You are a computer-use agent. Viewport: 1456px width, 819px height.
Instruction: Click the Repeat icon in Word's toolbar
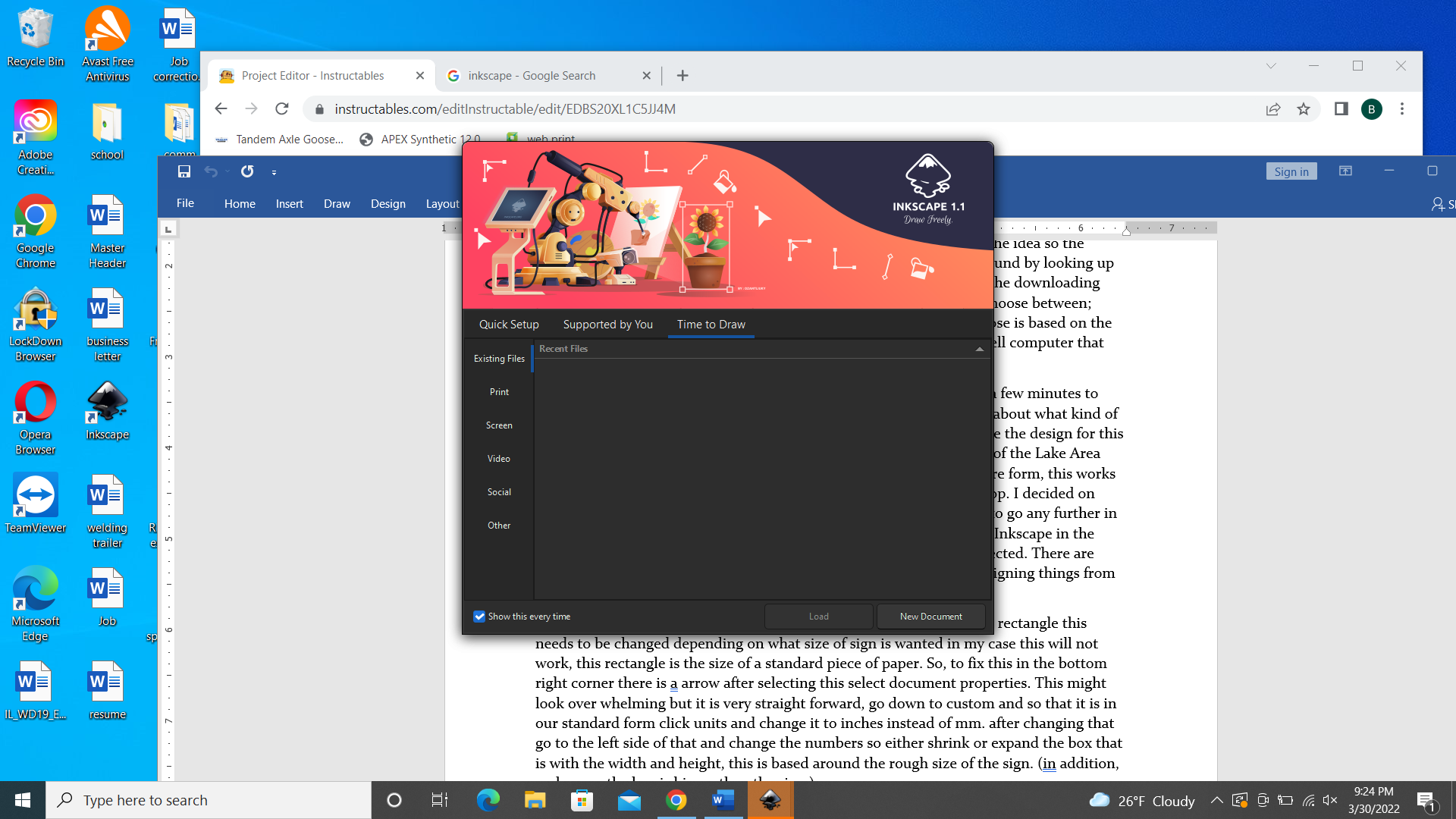tap(246, 172)
